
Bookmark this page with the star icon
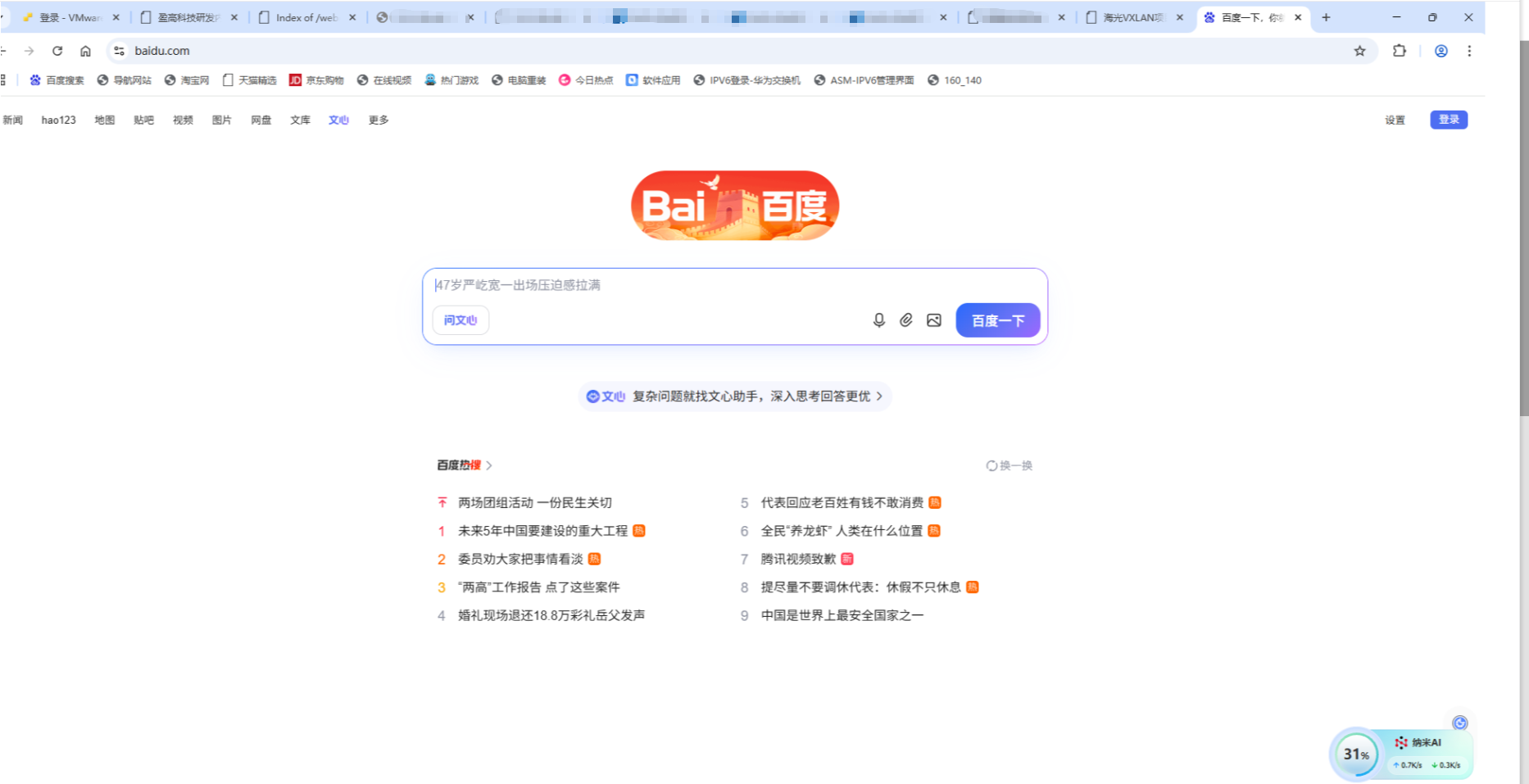(x=1359, y=51)
